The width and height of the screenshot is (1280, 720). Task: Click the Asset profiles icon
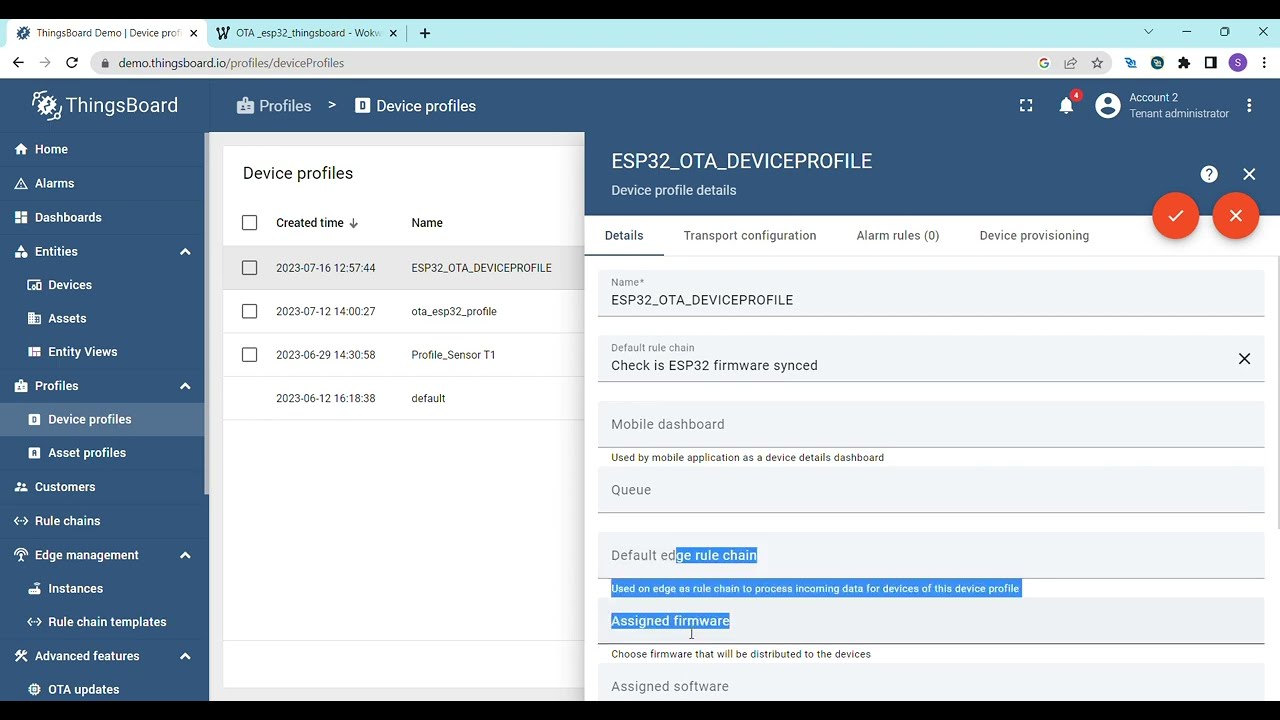[x=35, y=453]
